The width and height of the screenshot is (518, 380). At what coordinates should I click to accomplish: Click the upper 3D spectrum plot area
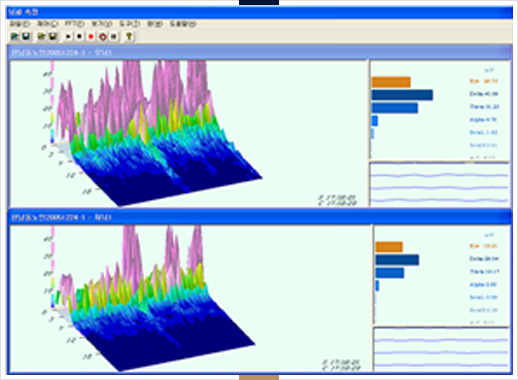[189, 133]
